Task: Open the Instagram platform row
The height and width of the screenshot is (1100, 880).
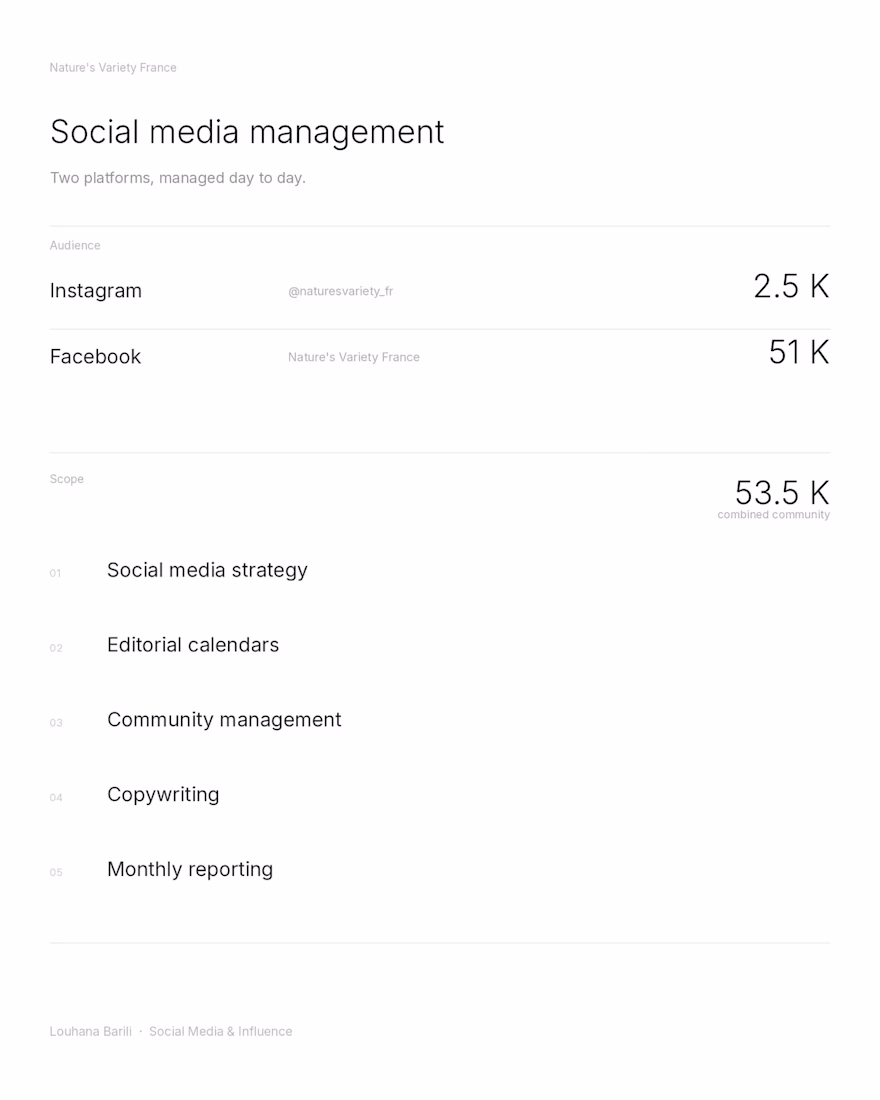Action: [440, 289]
